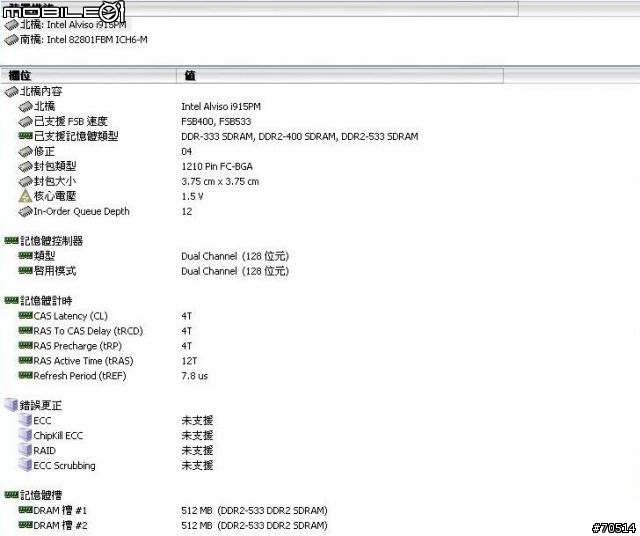
Task: Click 未支援 value in the ChipKill ECC row
Action: click(x=197, y=436)
